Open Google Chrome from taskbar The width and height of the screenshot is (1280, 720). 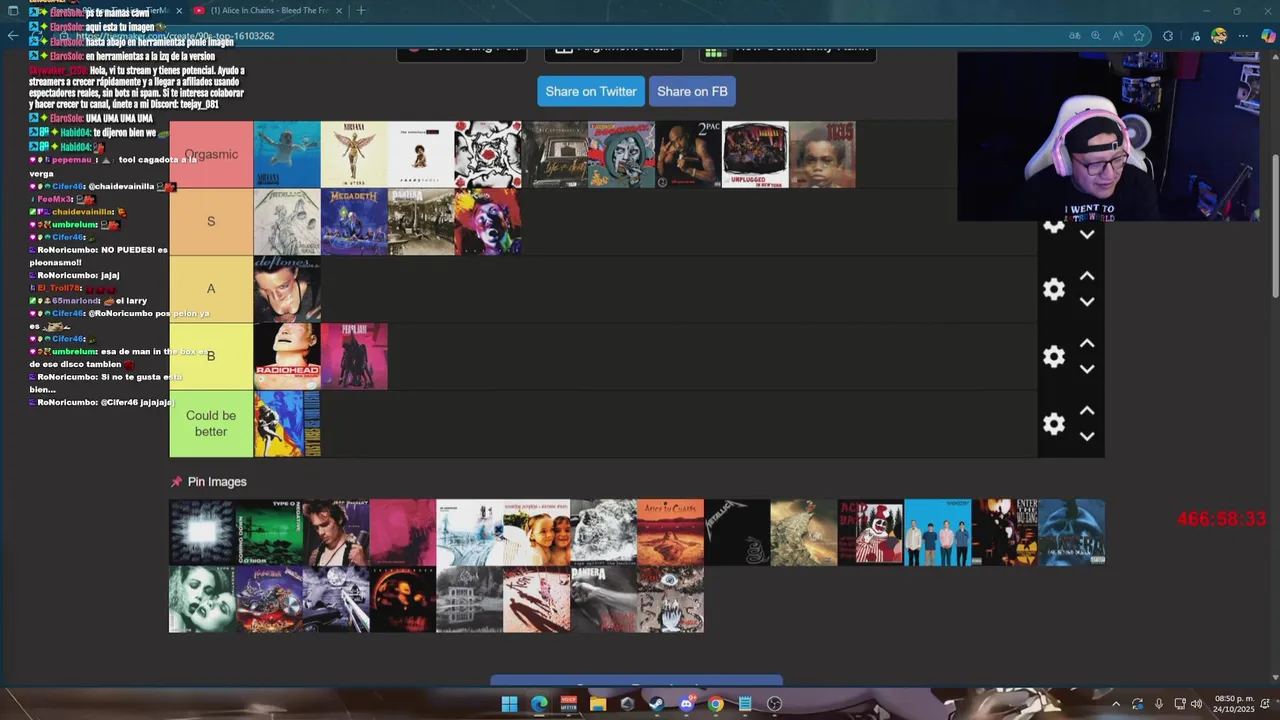click(x=715, y=704)
